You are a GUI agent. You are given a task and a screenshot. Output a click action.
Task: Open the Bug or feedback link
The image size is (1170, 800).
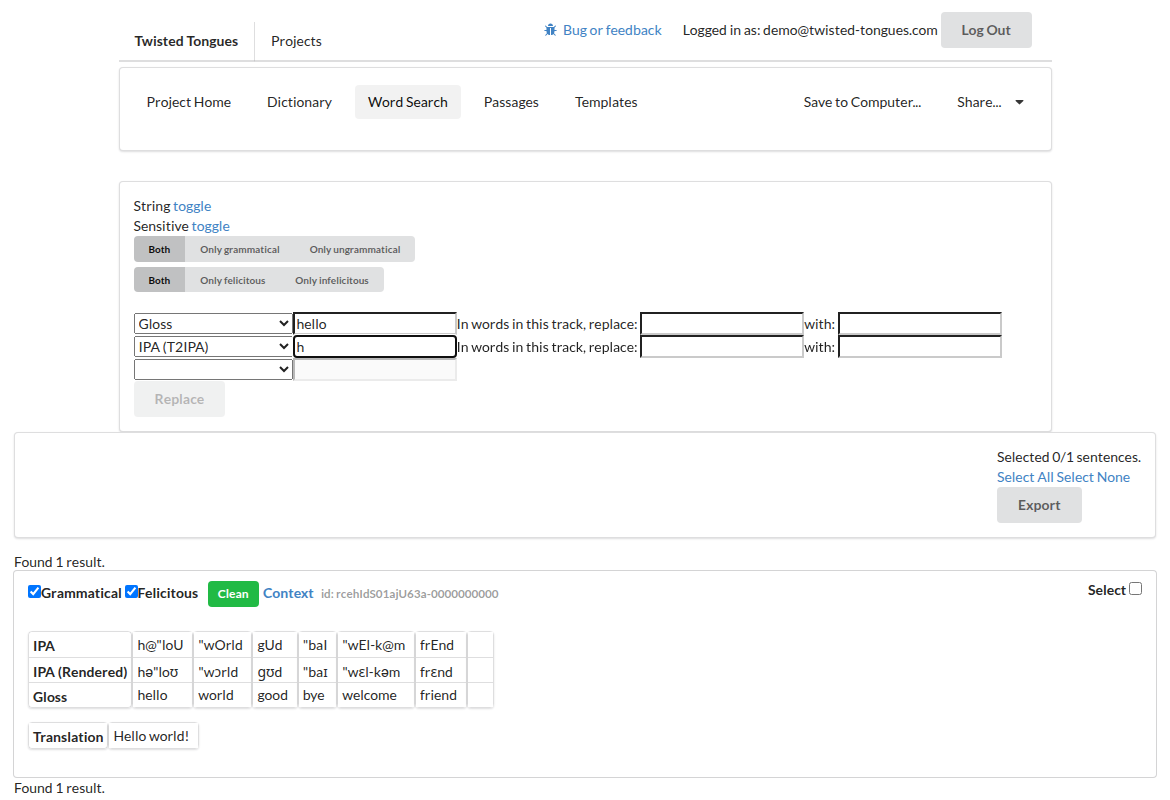[x=612, y=30]
